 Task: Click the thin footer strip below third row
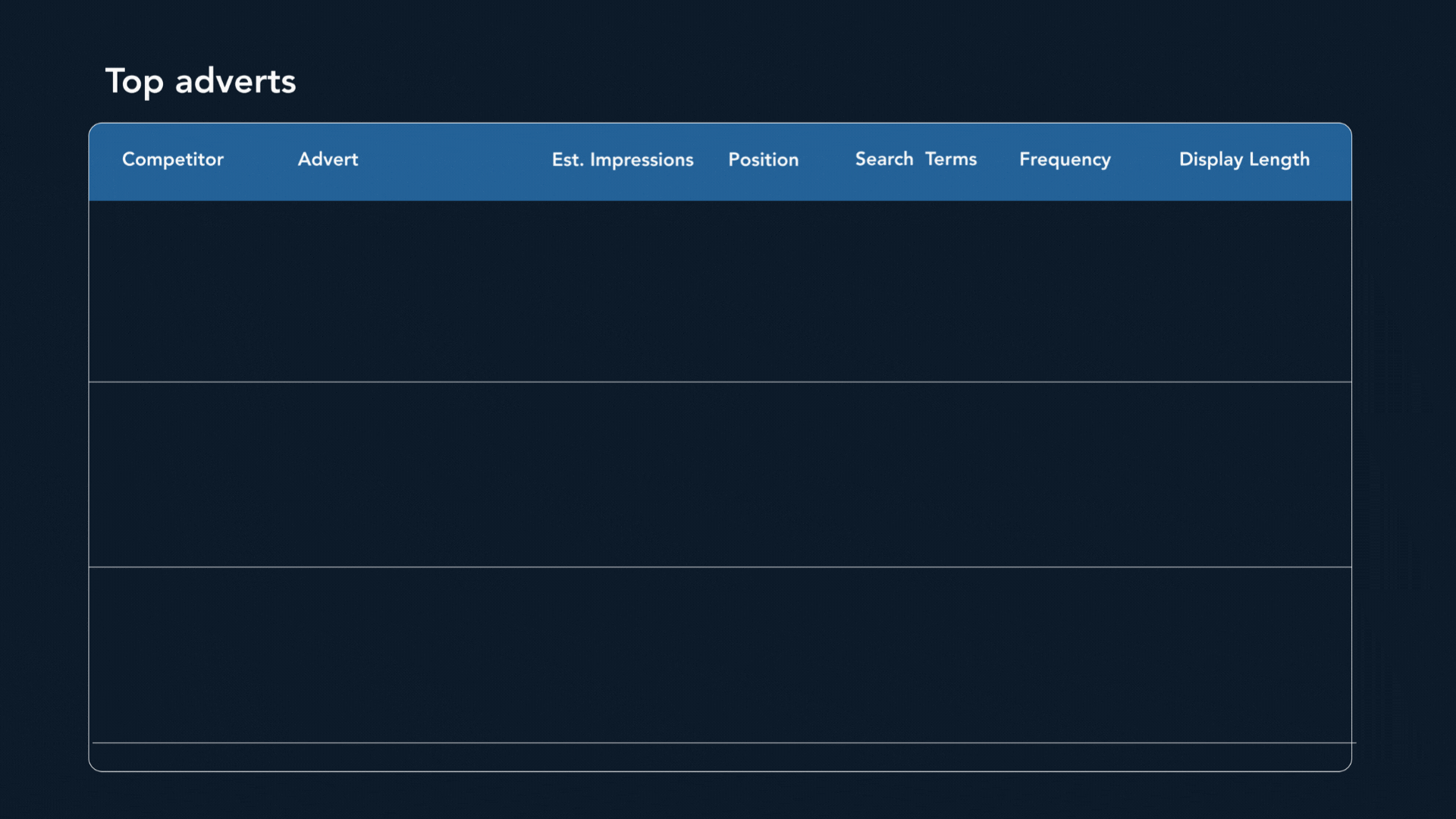pyautogui.click(x=720, y=757)
